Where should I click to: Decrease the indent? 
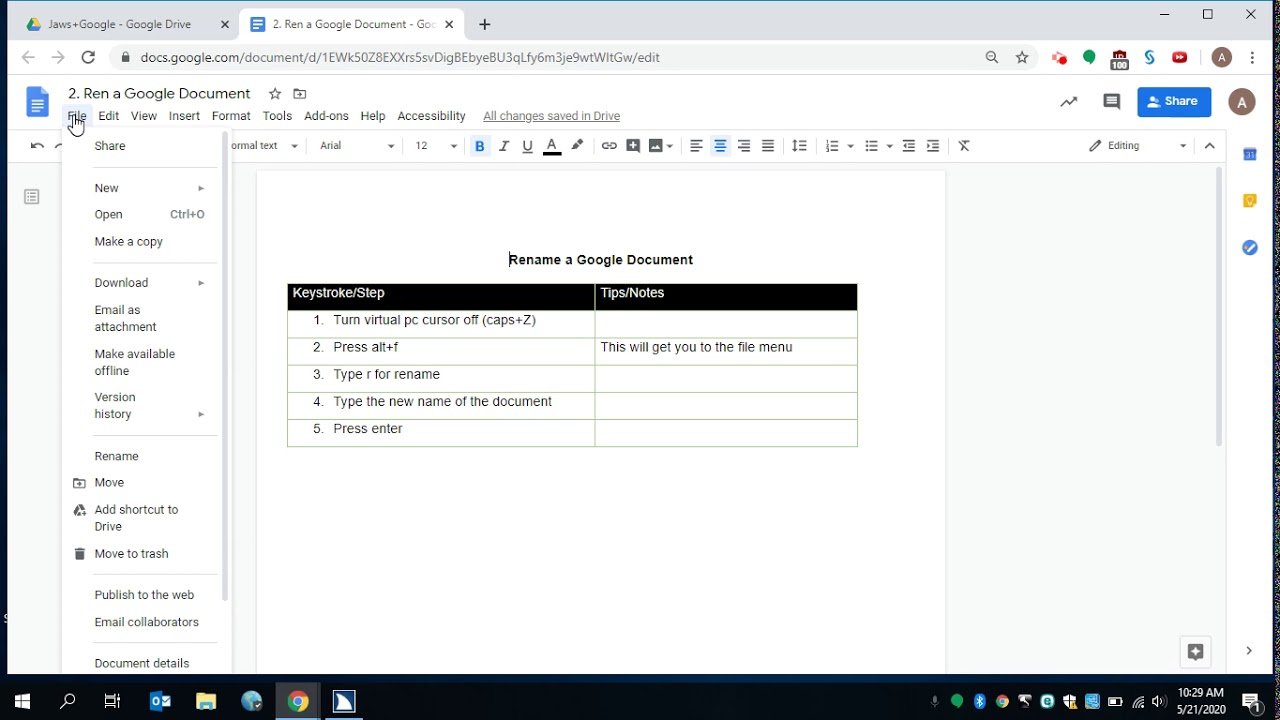click(x=909, y=146)
